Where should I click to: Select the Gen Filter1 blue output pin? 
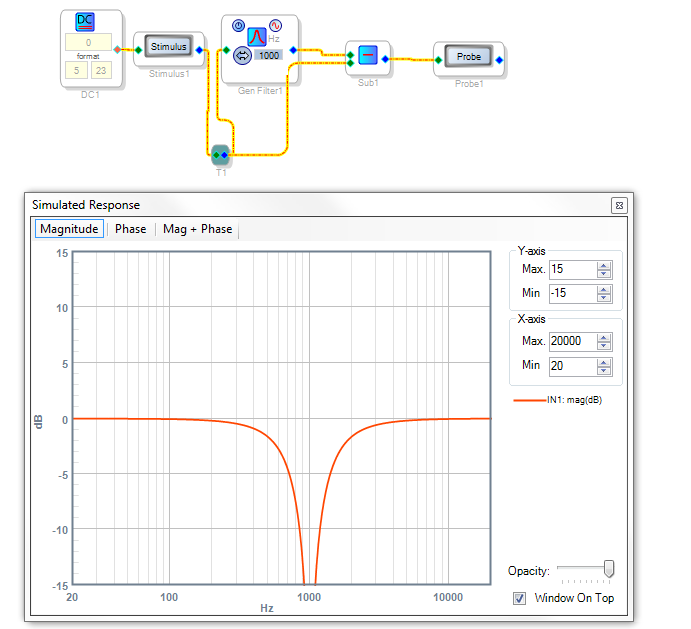tap(293, 50)
